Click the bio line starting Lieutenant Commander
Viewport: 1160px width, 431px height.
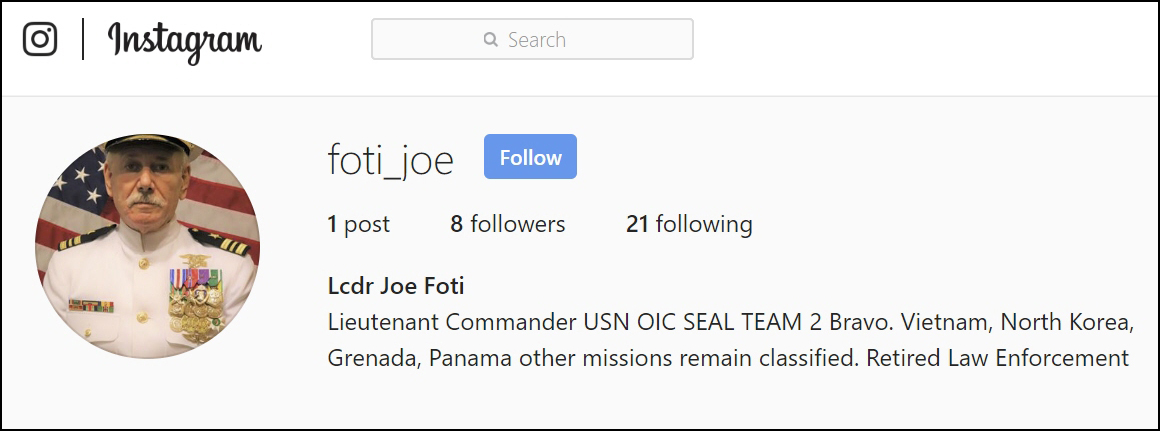pyautogui.click(x=730, y=323)
